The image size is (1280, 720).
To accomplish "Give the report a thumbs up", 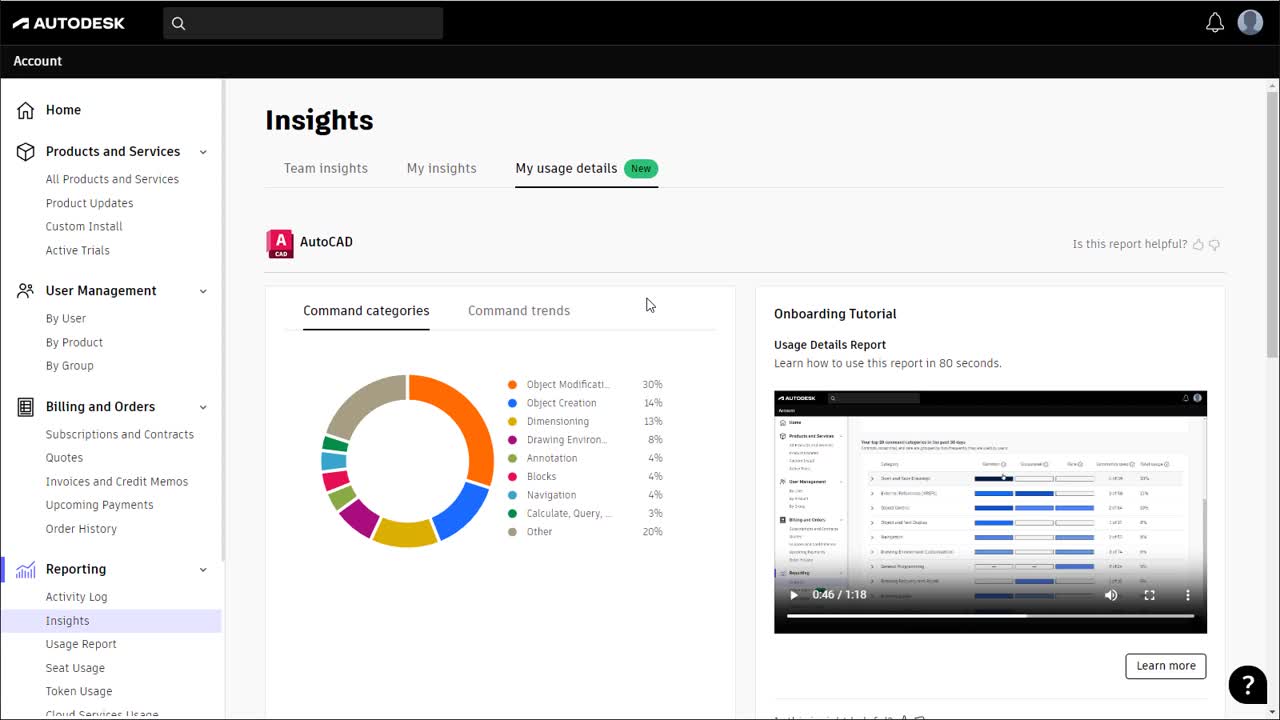I will (x=1198, y=244).
